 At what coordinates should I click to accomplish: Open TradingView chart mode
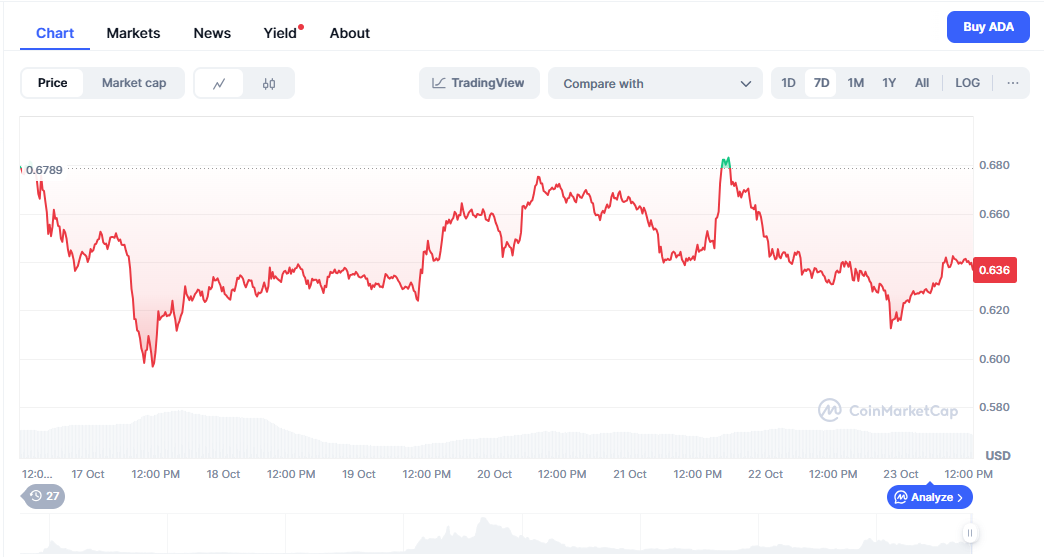(x=479, y=83)
